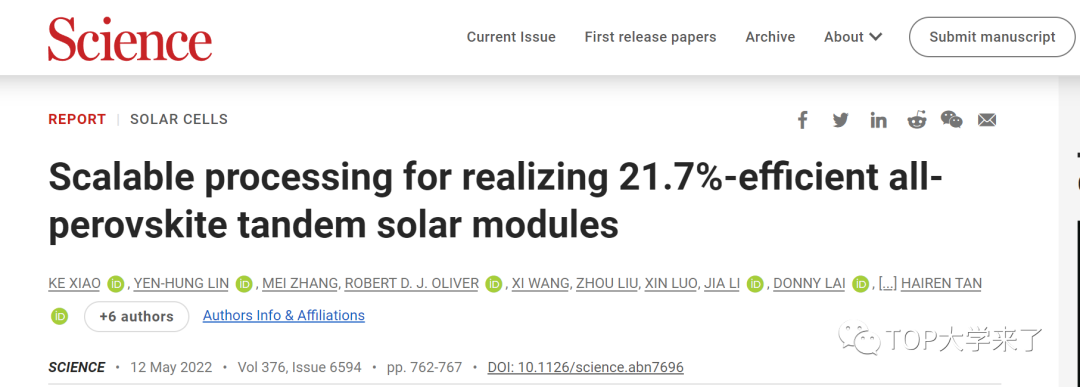This screenshot has width=1080, height=387.
Task: Open the Archive menu item
Action: pos(770,37)
